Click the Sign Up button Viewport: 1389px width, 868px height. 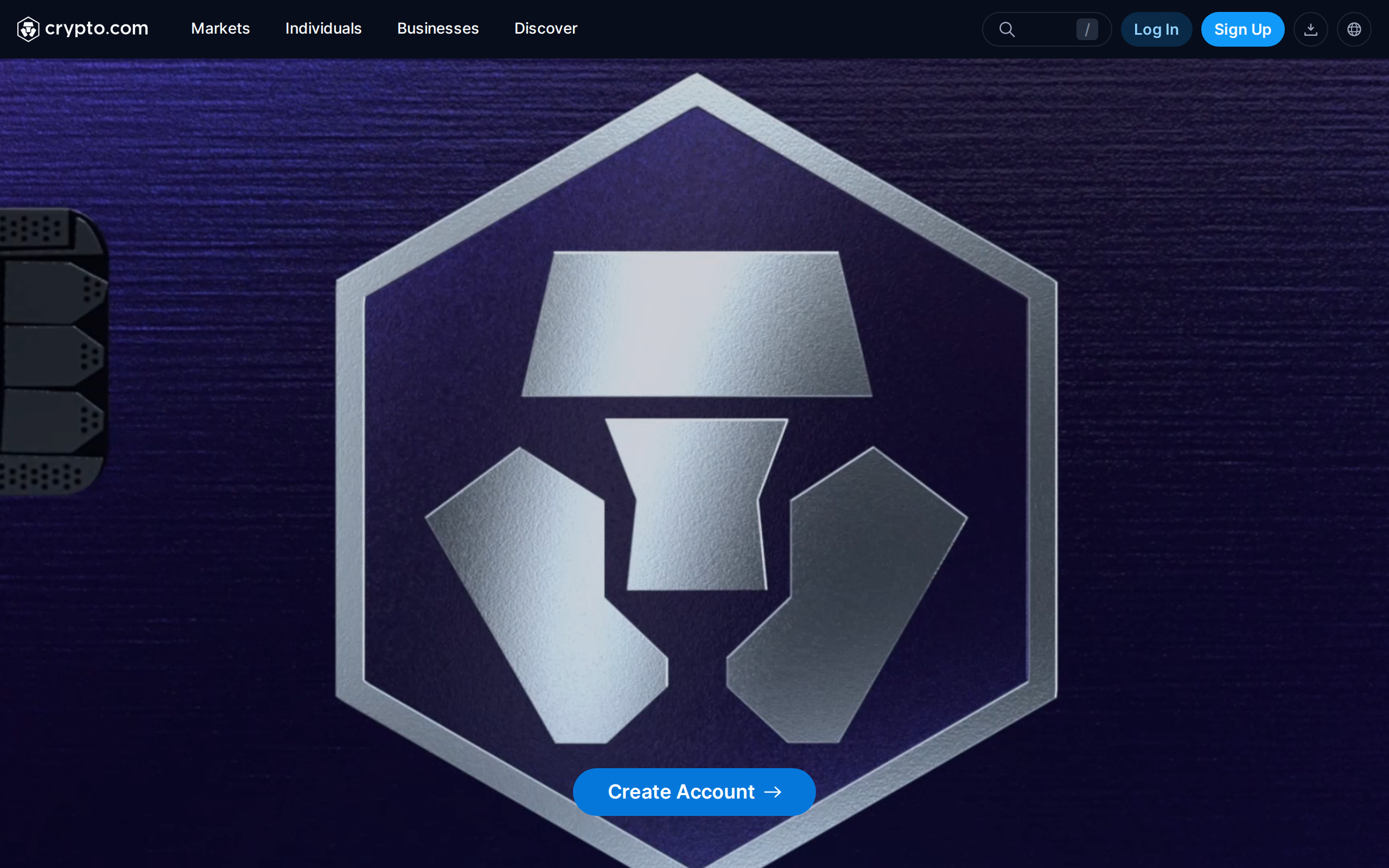pyautogui.click(x=1243, y=29)
